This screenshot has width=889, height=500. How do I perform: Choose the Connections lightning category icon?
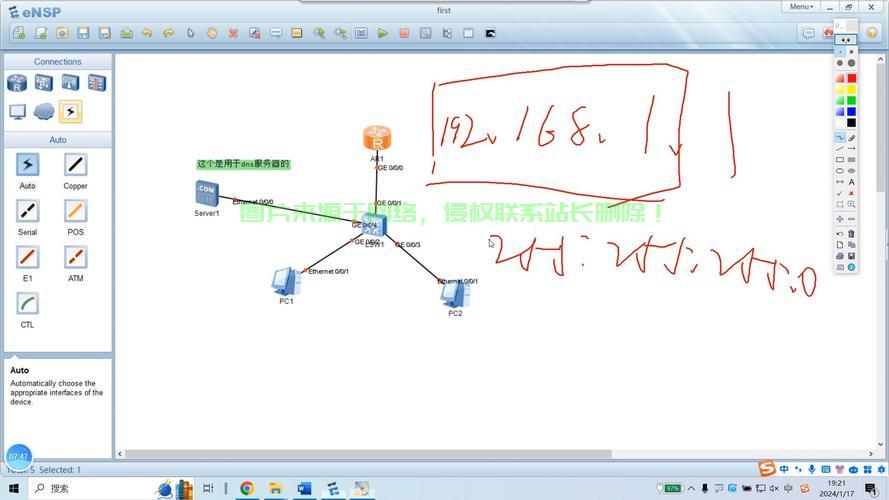click(70, 111)
